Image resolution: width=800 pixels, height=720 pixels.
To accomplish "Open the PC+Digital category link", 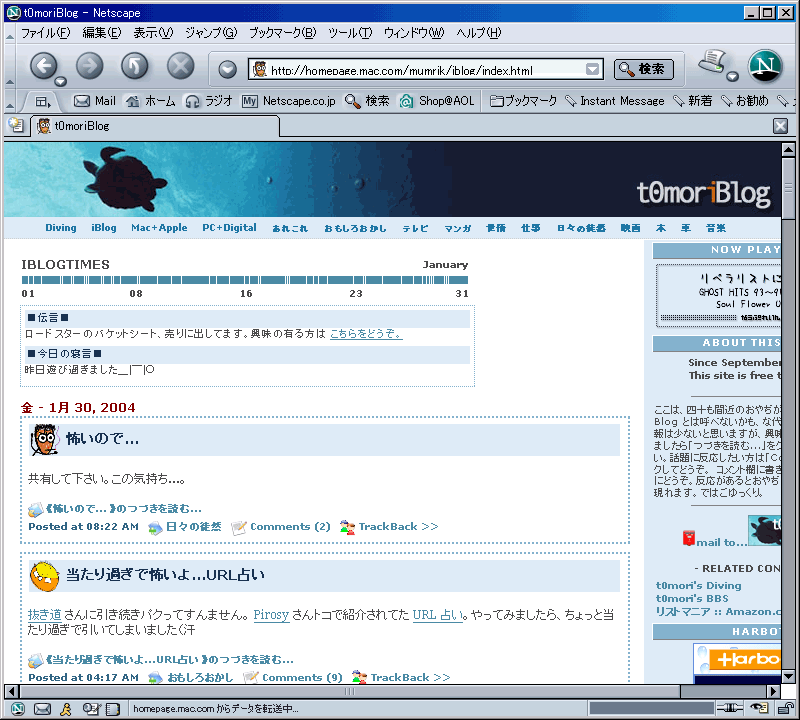I will [x=229, y=228].
